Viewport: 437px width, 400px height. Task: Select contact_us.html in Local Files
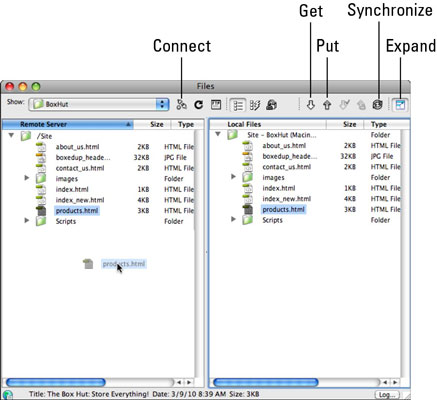click(287, 167)
